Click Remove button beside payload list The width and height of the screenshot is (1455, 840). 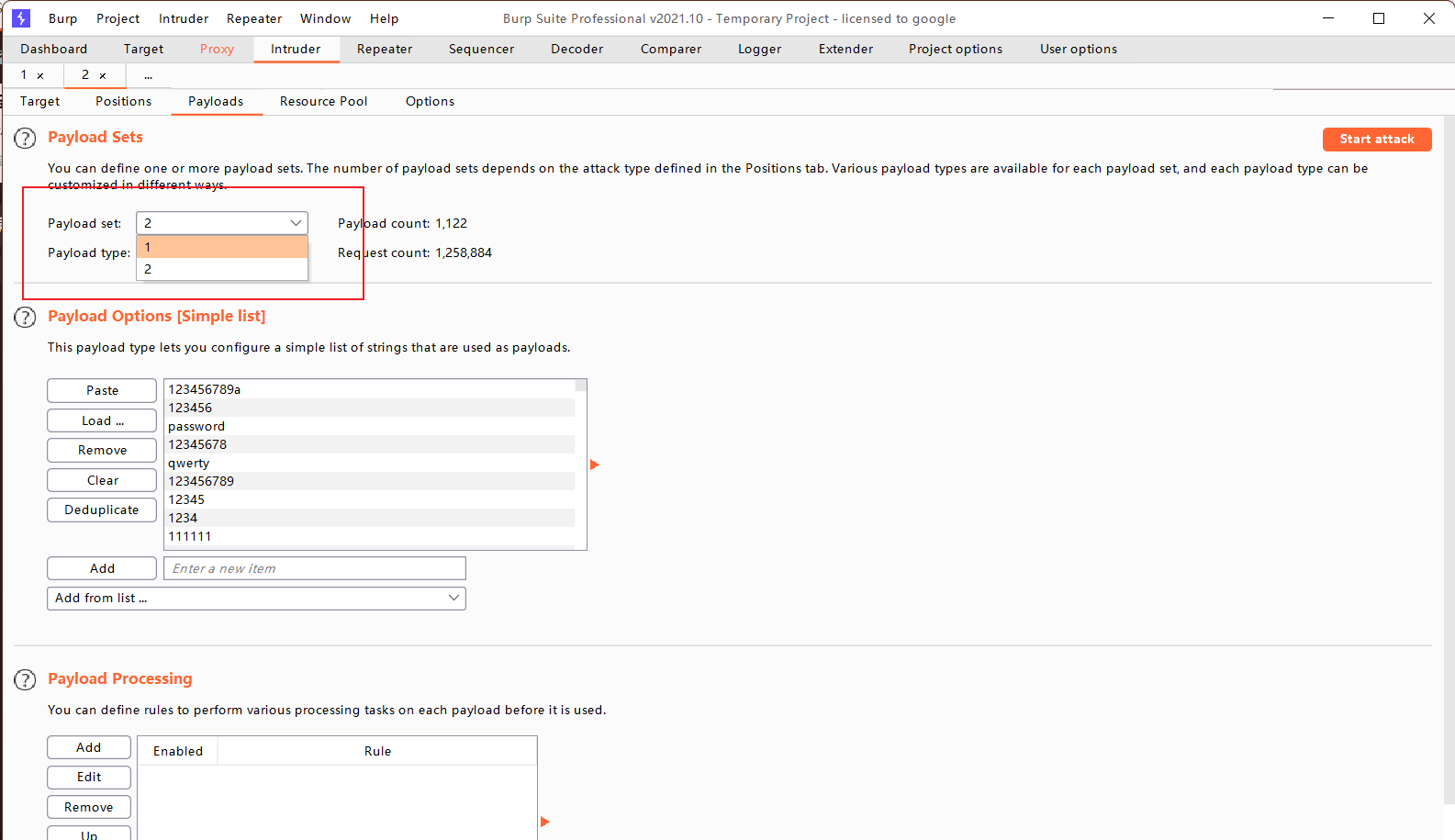click(x=102, y=450)
